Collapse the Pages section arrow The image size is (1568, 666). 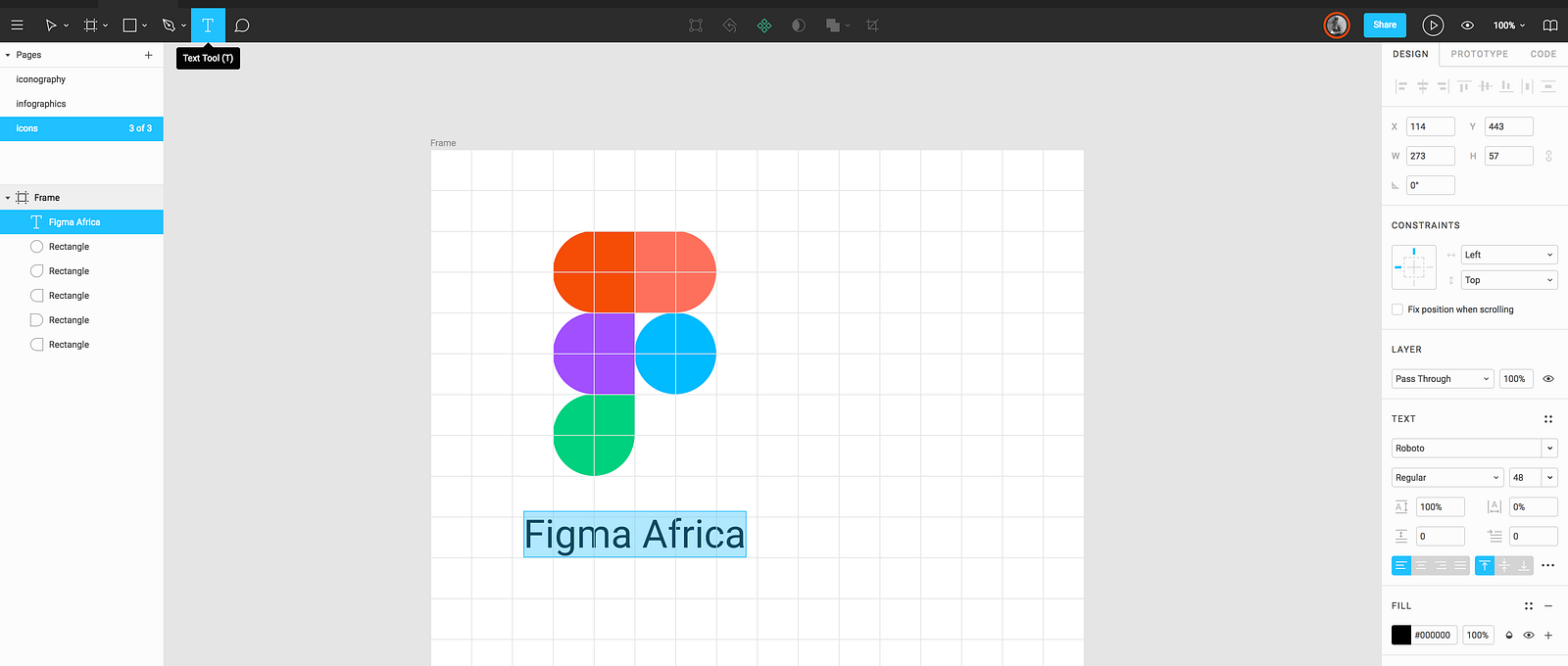coord(8,55)
